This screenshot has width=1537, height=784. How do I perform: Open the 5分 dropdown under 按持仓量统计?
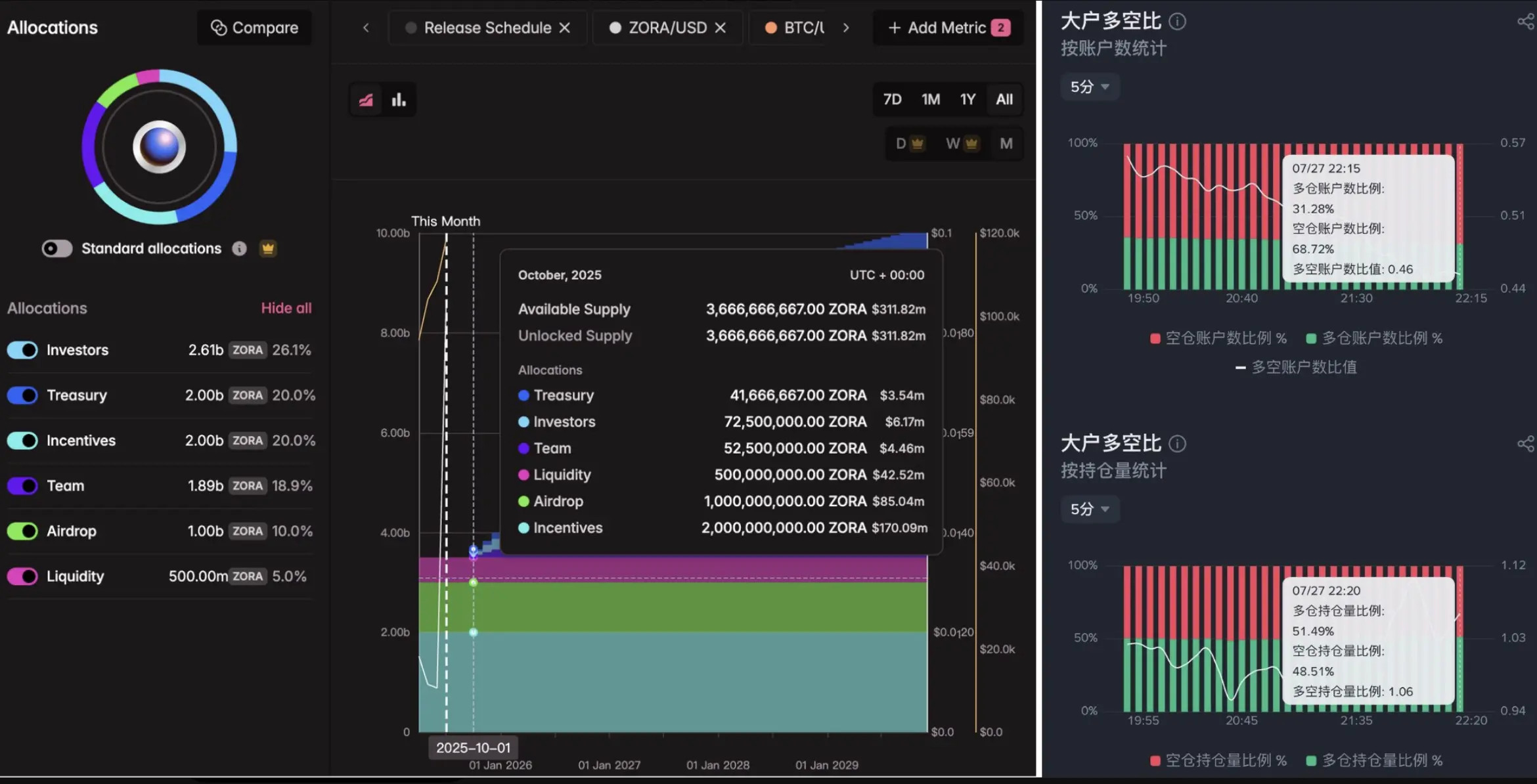tap(1090, 509)
